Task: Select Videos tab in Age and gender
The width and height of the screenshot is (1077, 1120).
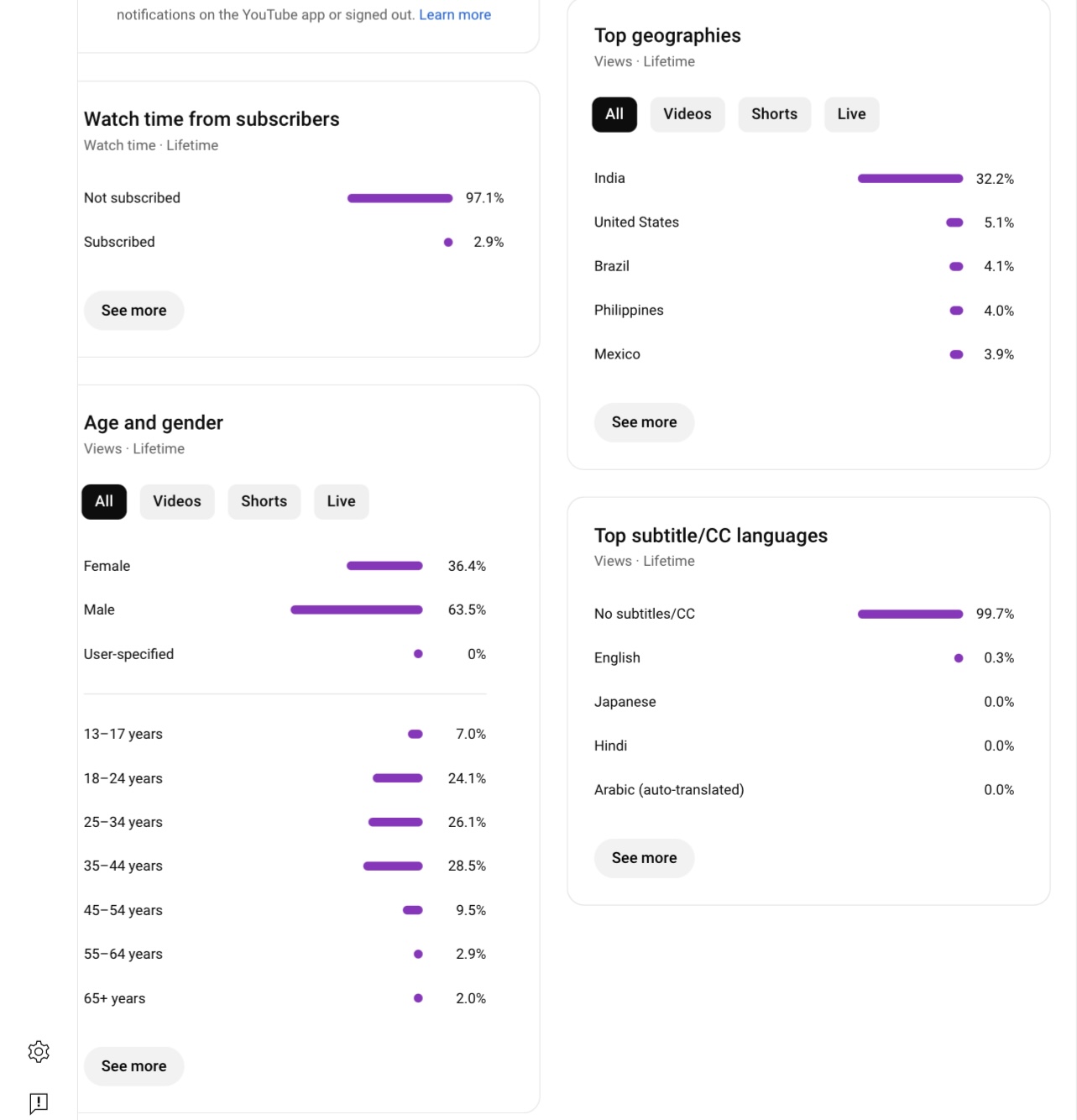Action: (x=177, y=501)
